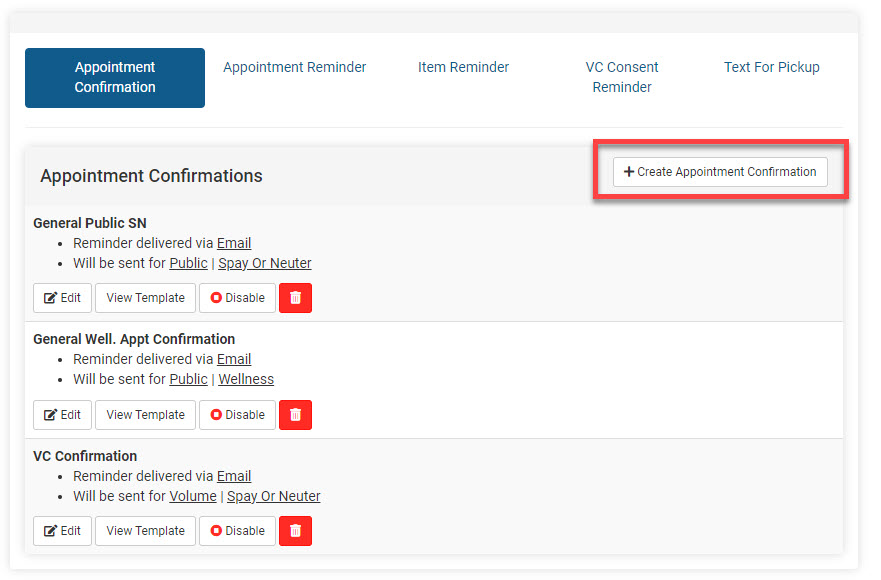
Task: Delete the General Well. Appt Confirmation entry
Action: [295, 415]
